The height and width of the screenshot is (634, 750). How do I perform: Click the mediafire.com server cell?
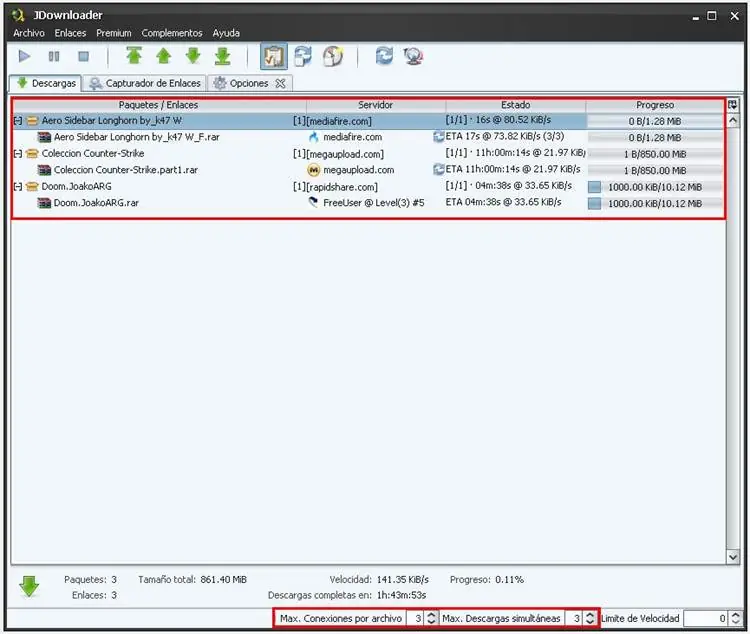(x=353, y=137)
